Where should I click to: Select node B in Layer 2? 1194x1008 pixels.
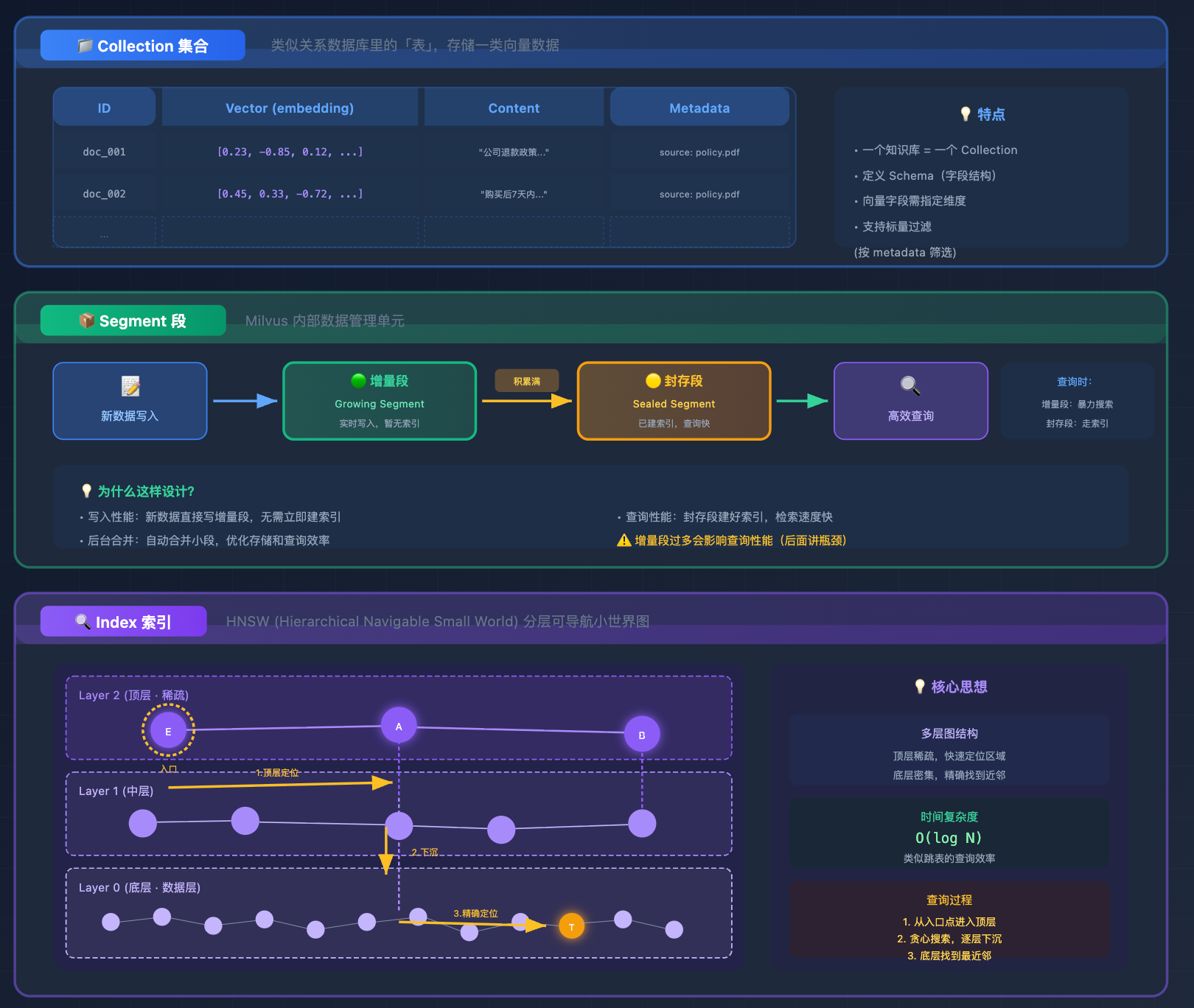642,735
